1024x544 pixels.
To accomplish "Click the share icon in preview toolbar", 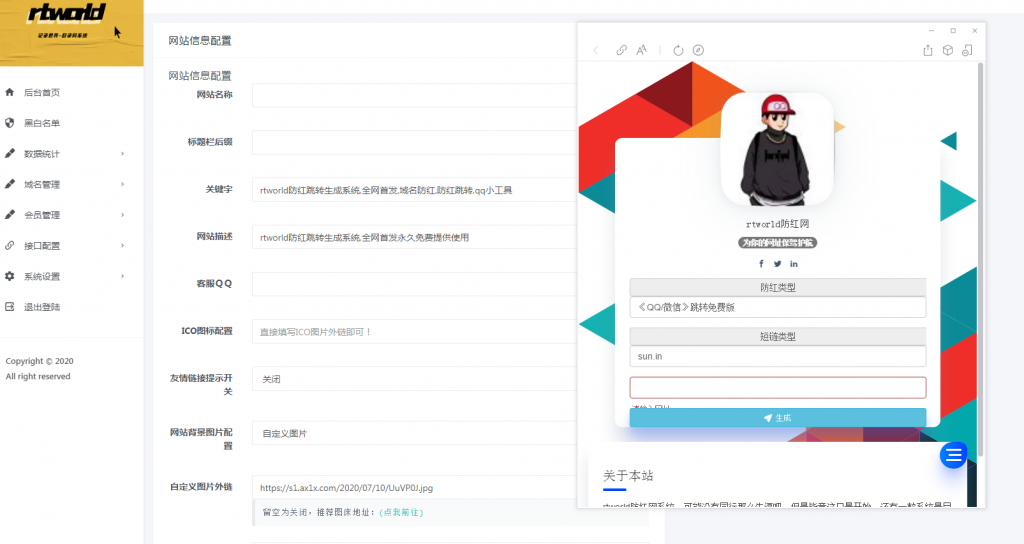I will (x=928, y=50).
